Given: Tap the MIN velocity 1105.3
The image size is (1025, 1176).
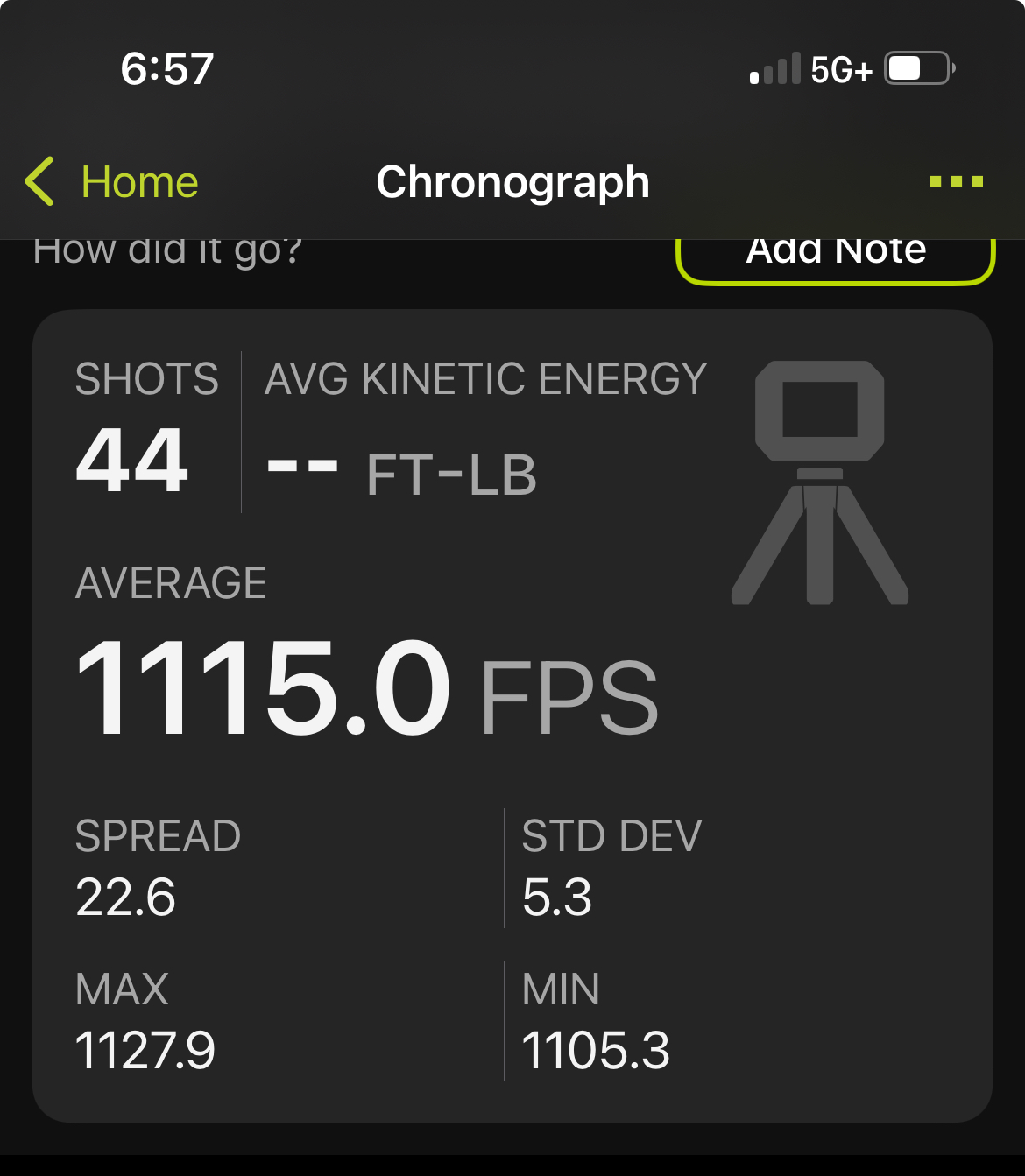Looking at the screenshot, I should click(596, 1050).
